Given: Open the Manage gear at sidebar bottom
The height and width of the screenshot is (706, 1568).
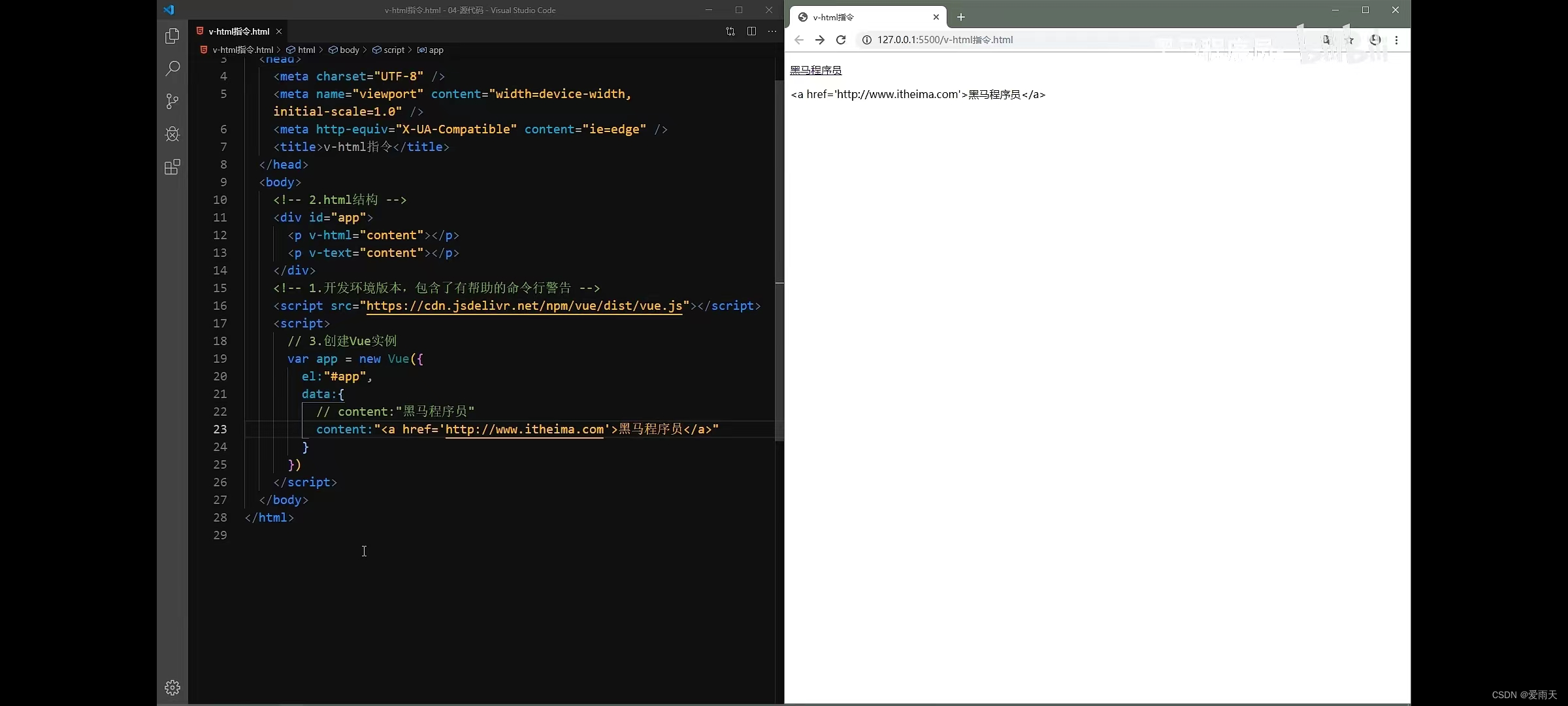Looking at the screenshot, I should [x=172, y=687].
